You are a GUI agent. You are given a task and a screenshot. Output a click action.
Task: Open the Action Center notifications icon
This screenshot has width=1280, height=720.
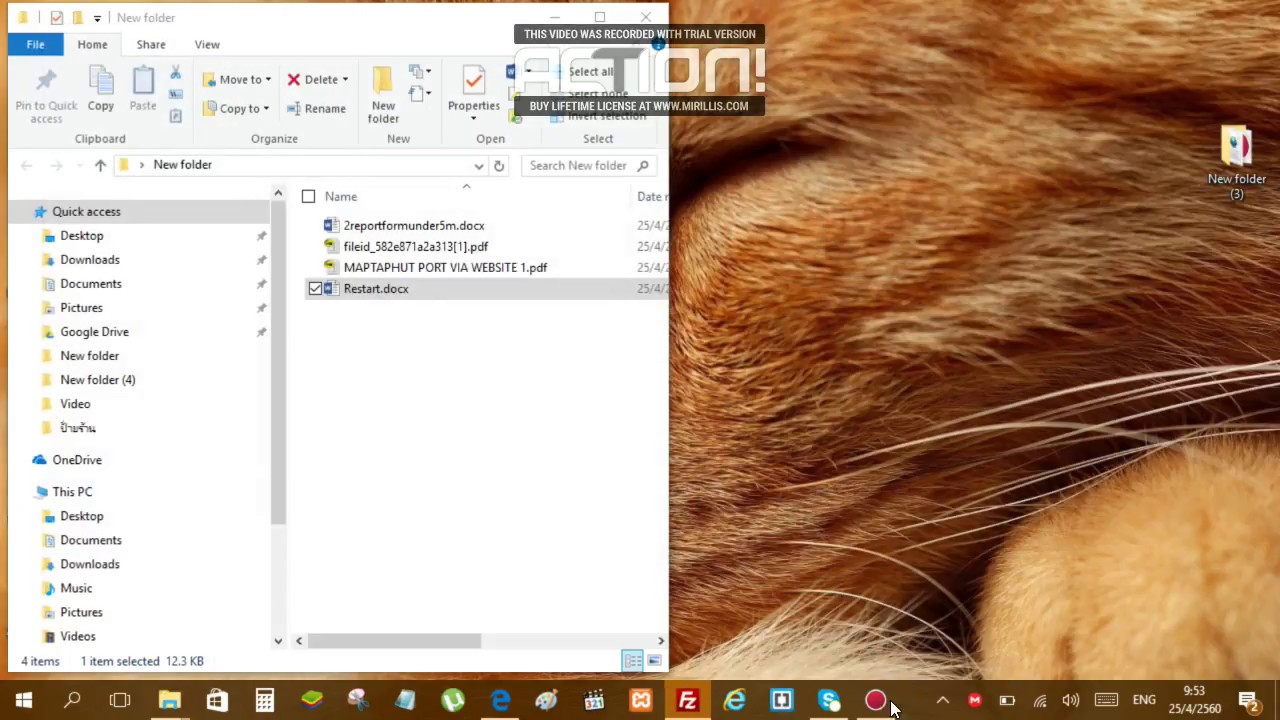[1249, 700]
